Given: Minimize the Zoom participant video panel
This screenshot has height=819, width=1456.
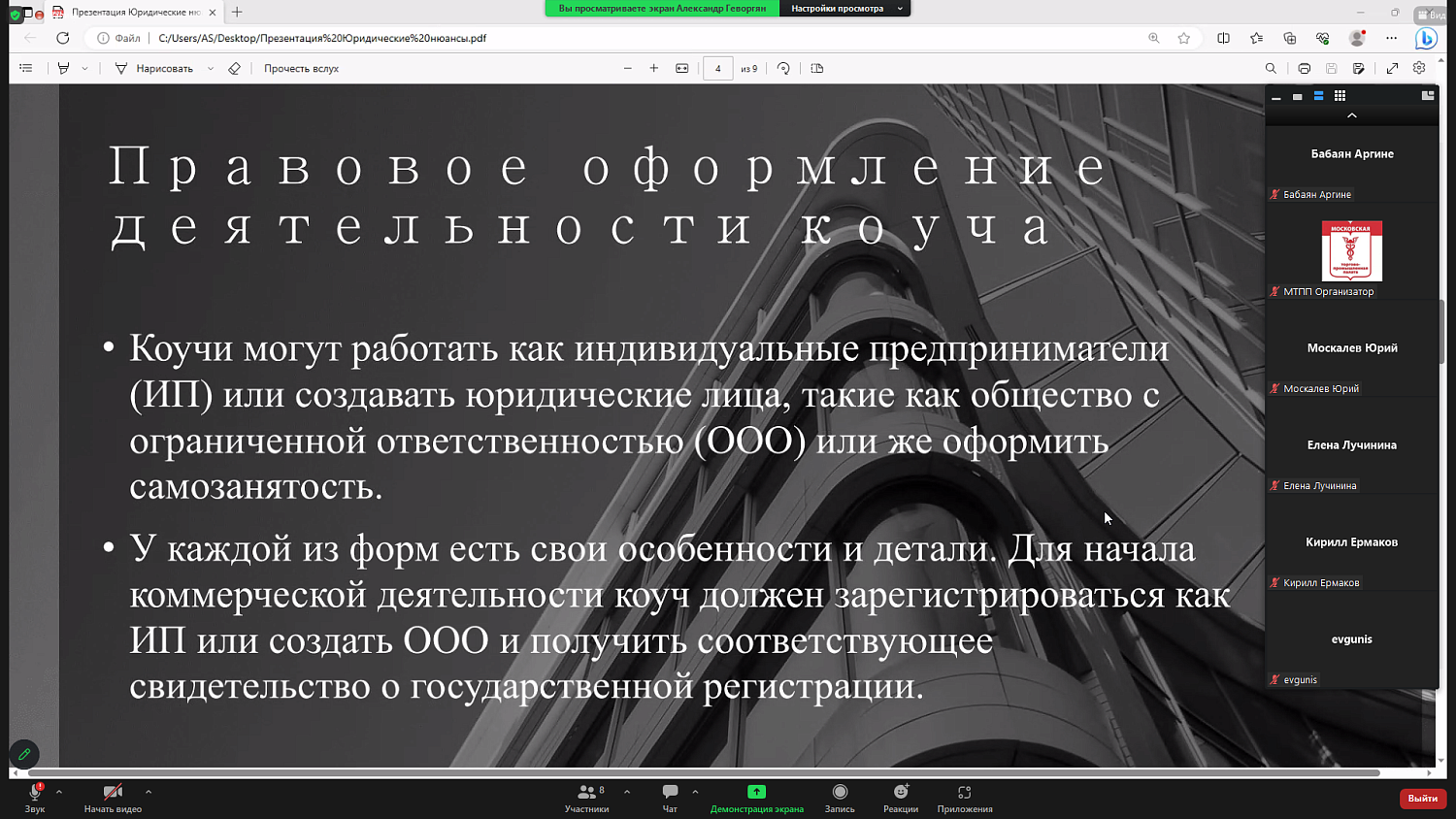Looking at the screenshot, I should [x=1276, y=96].
